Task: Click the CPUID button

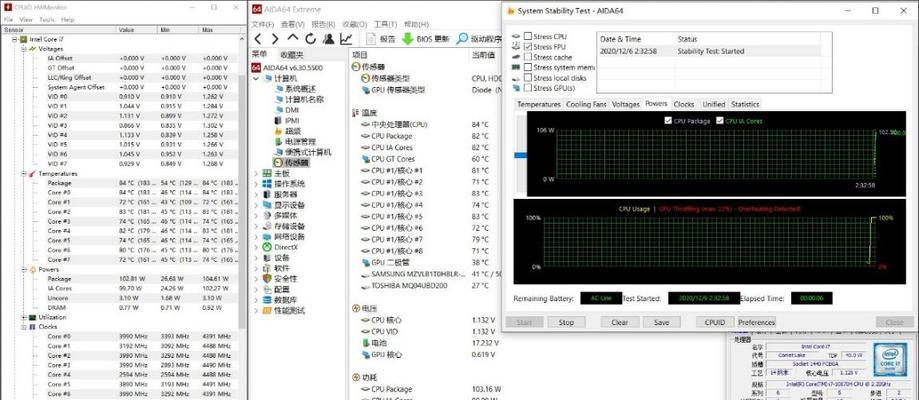Action: (715, 323)
